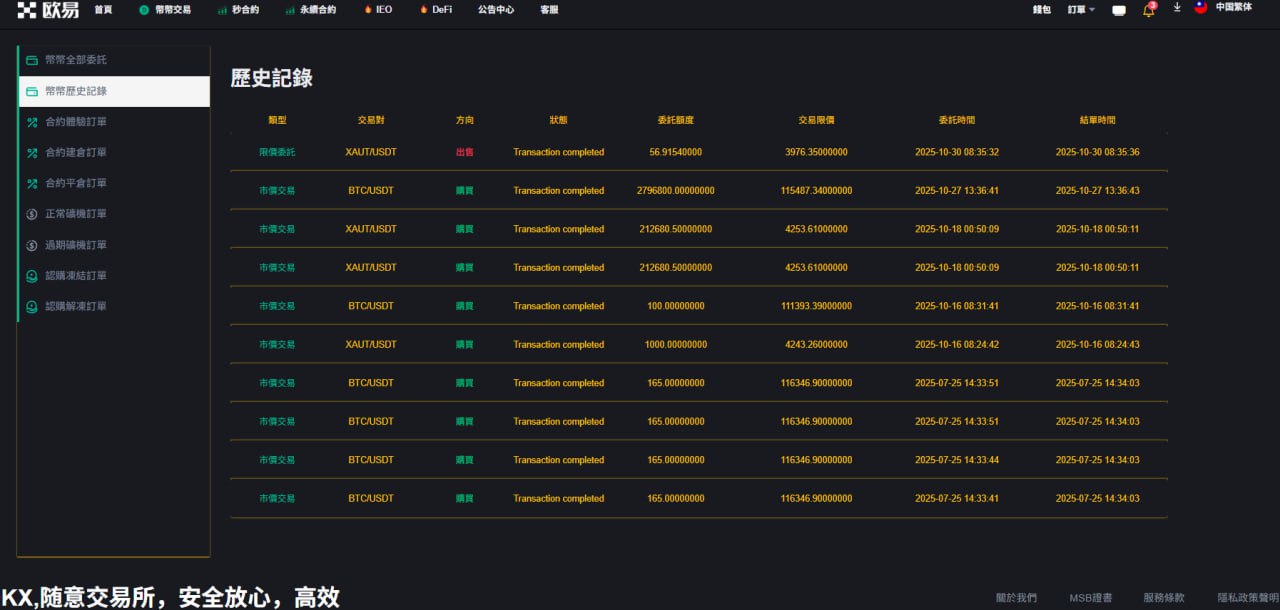The image size is (1280, 610).
Task: Open the 公告中心 announcements page
Action: click(496, 9)
